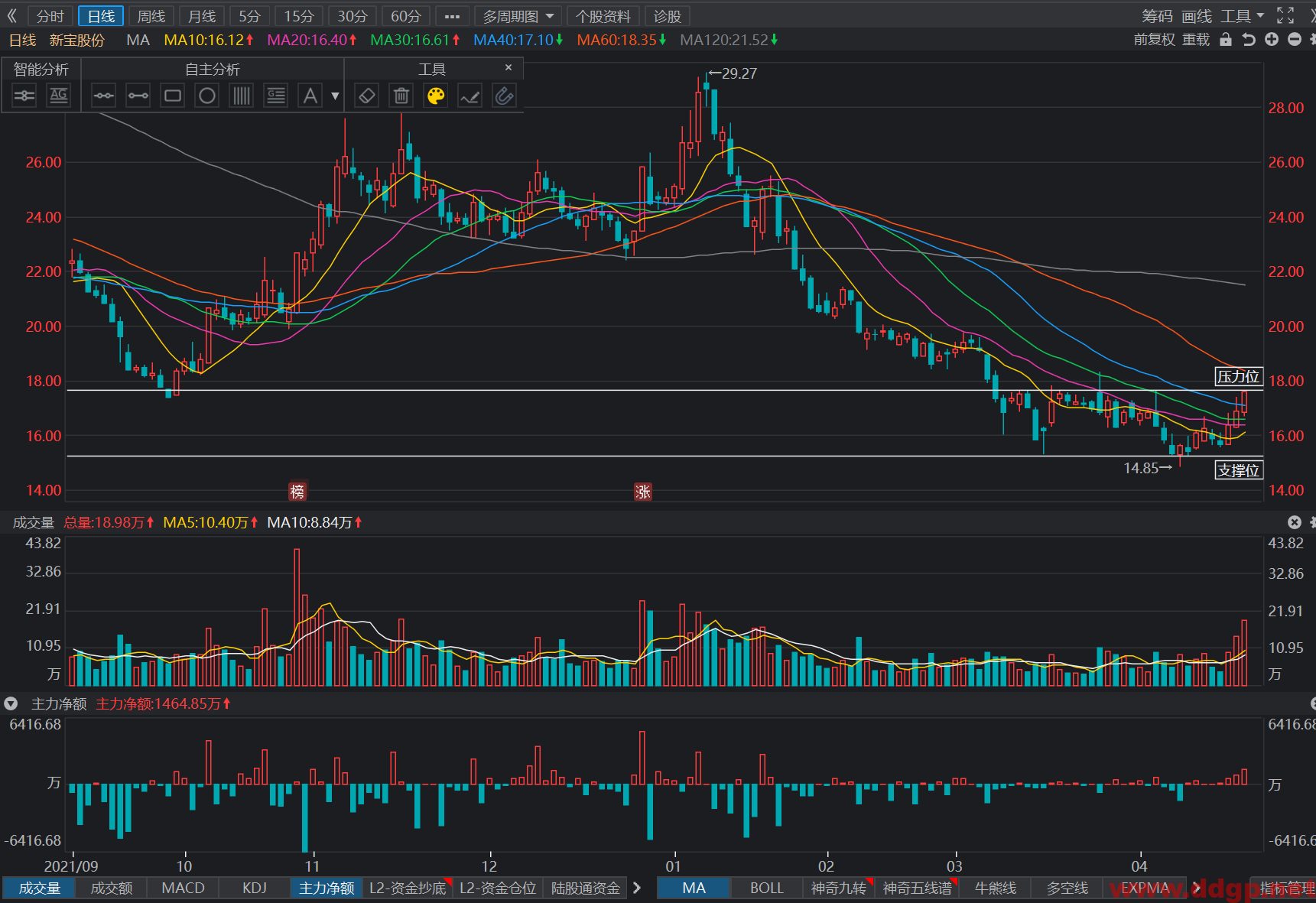Enable the magnet snap tool
This screenshot has width=1316, height=903.
point(504,96)
